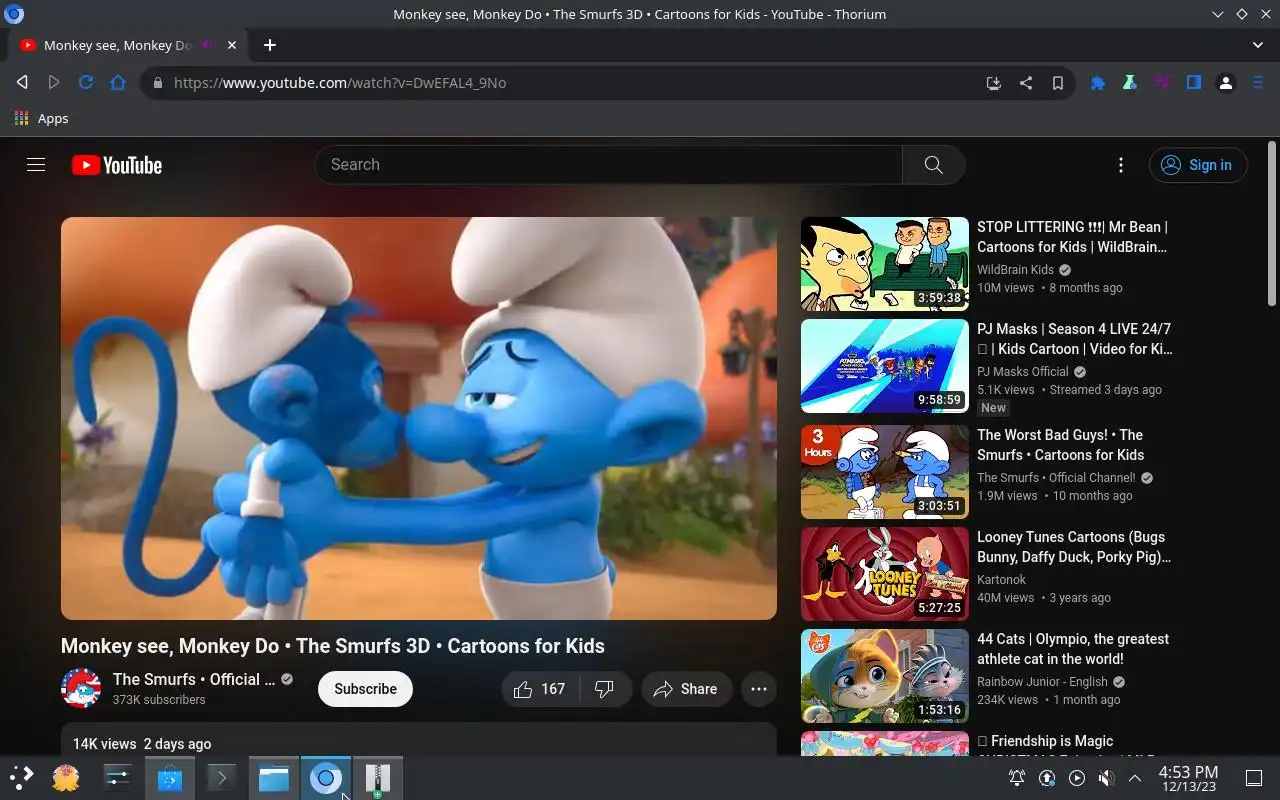Viewport: 1280px width, 800px height.
Task: Like the video with thumbs up
Action: (540, 689)
